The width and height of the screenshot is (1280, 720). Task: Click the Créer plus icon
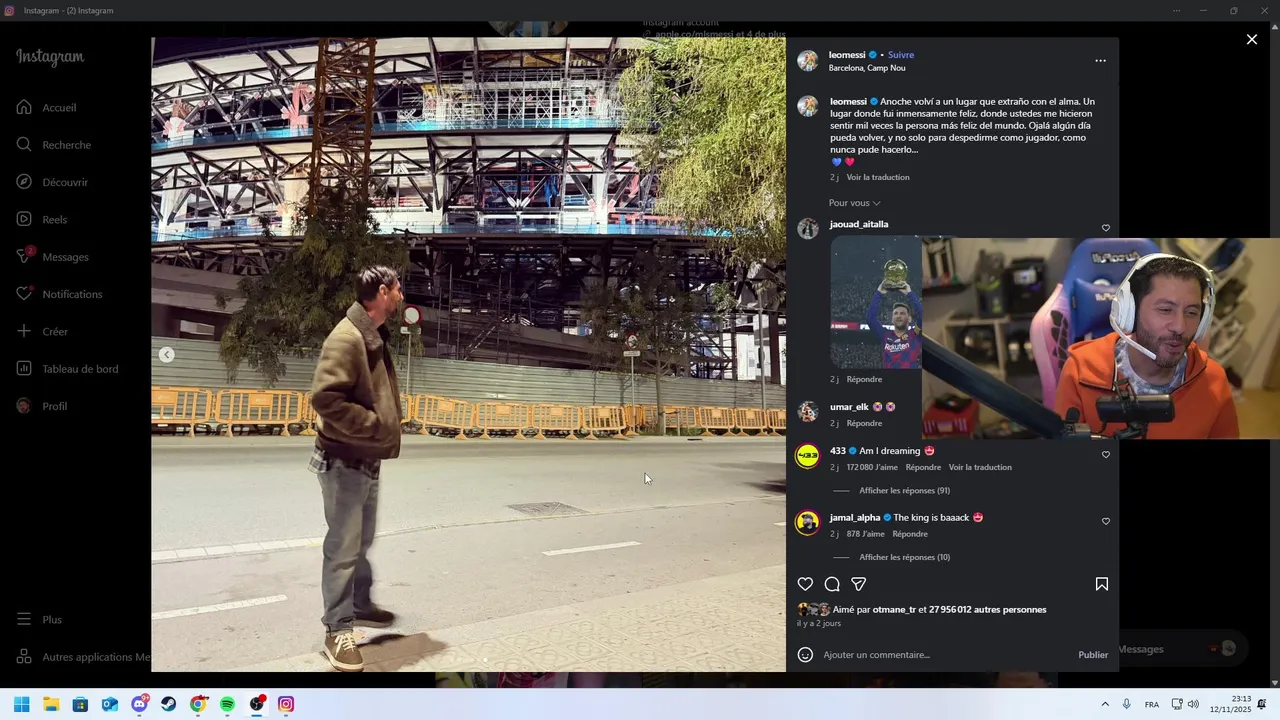[x=24, y=331]
